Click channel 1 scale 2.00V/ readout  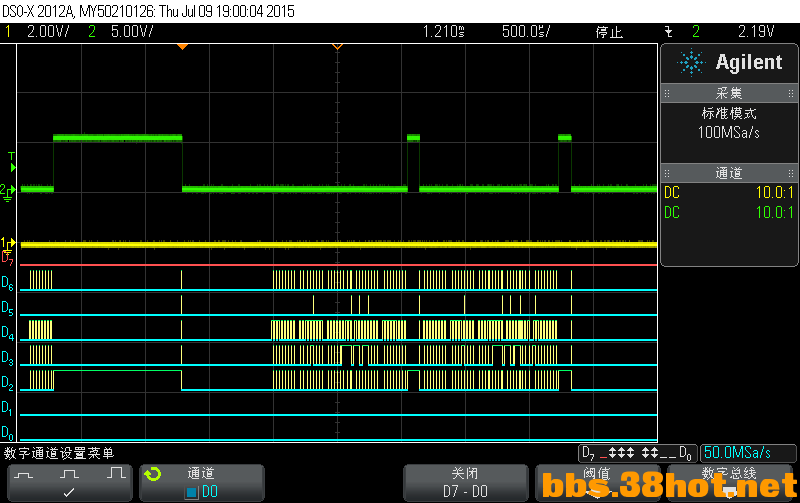pyautogui.click(x=48, y=32)
